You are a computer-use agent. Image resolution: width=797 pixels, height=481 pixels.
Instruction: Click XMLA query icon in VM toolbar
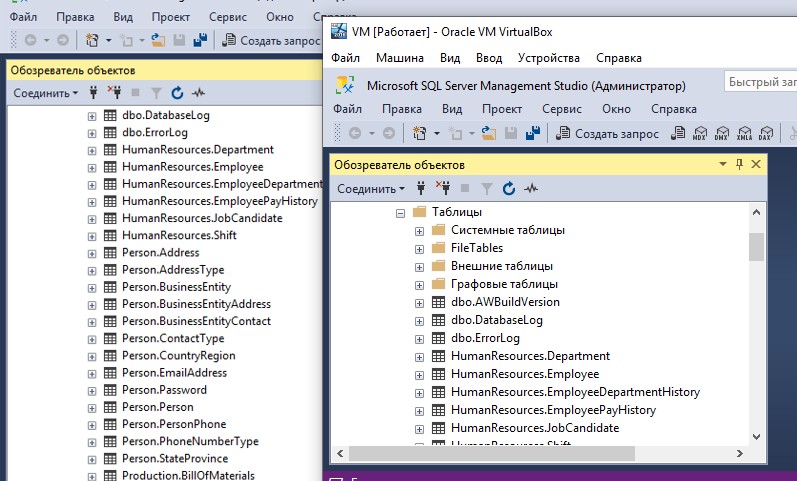(744, 133)
